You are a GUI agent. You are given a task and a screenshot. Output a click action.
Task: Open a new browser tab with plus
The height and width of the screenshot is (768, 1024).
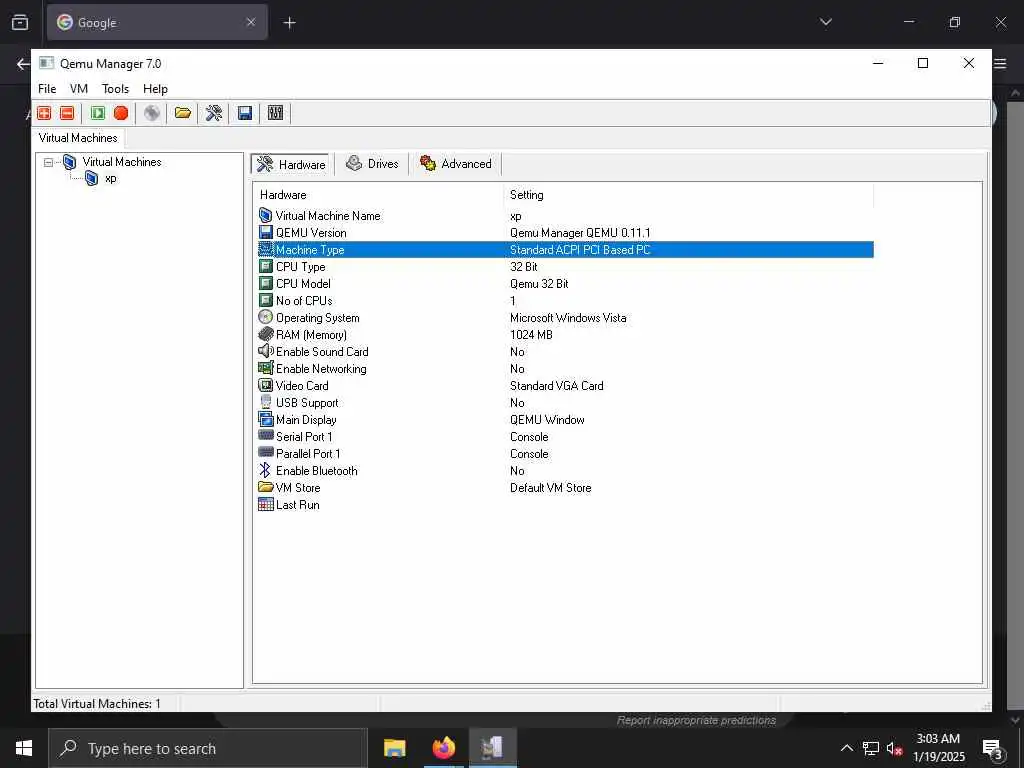(289, 23)
